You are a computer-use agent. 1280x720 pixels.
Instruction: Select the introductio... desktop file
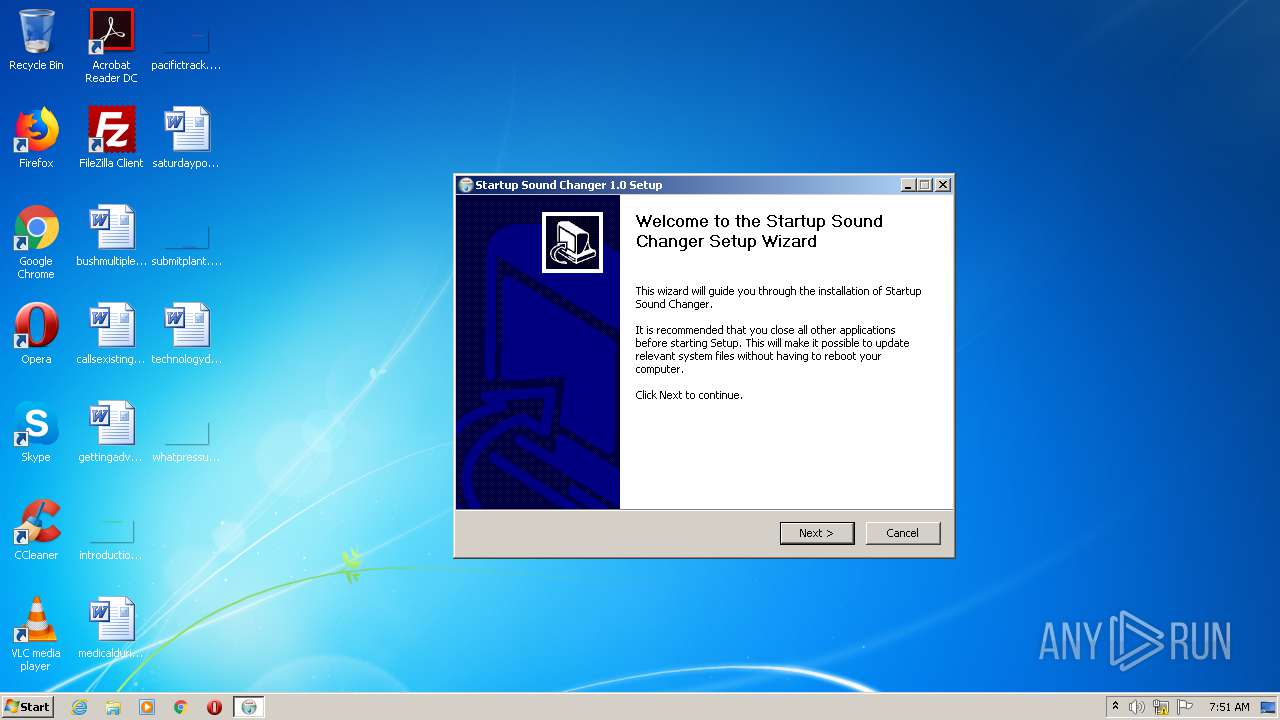(111, 540)
